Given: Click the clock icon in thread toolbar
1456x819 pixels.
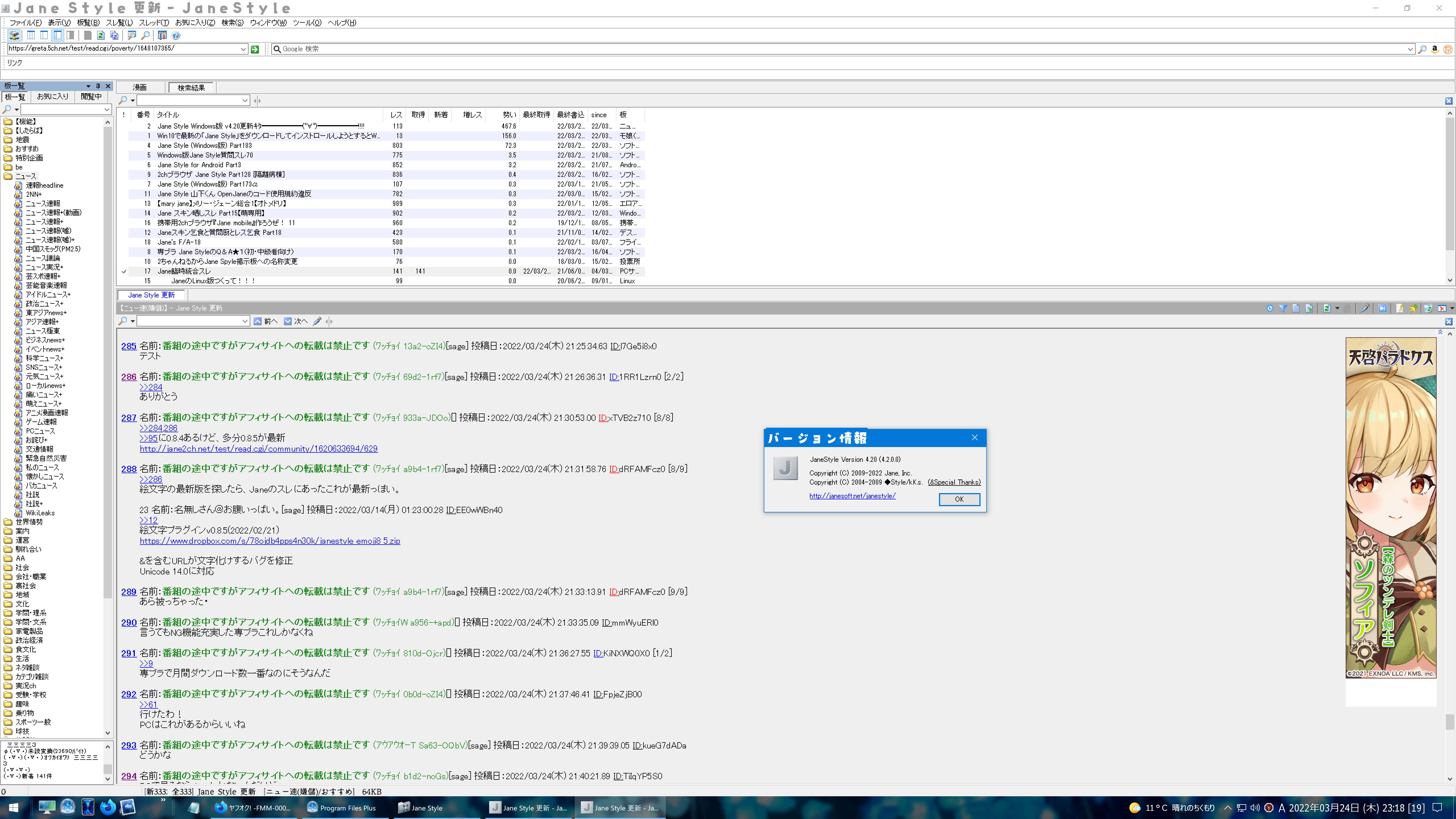Looking at the screenshot, I should (x=1270, y=308).
